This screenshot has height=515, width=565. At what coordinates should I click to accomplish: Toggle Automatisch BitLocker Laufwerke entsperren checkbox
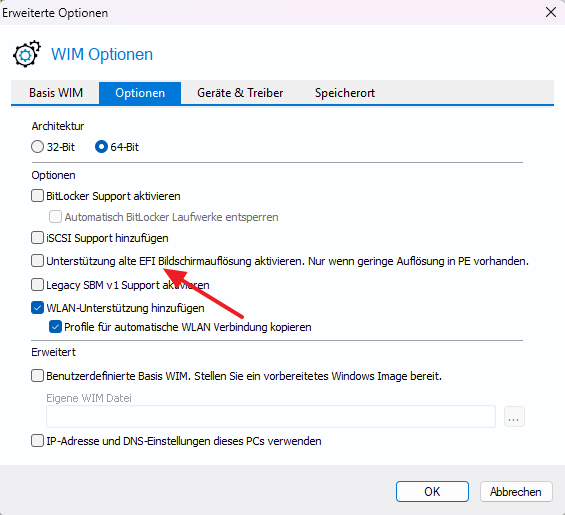pyautogui.click(x=55, y=217)
